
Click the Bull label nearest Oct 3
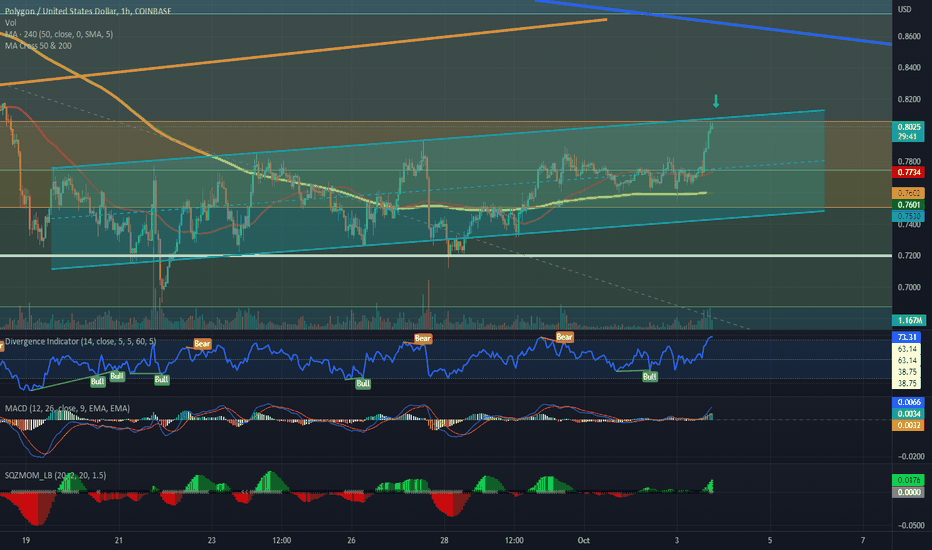pos(650,376)
